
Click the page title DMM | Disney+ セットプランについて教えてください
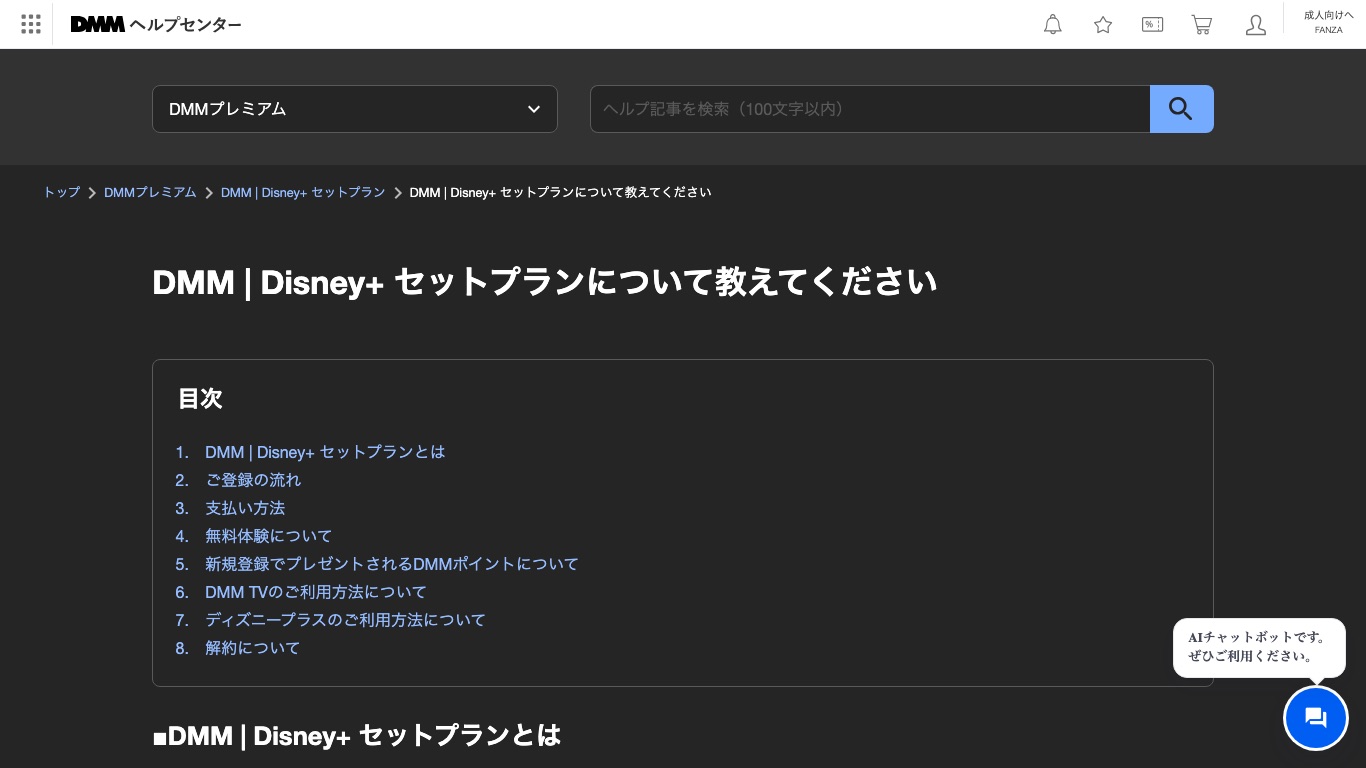[x=544, y=282]
